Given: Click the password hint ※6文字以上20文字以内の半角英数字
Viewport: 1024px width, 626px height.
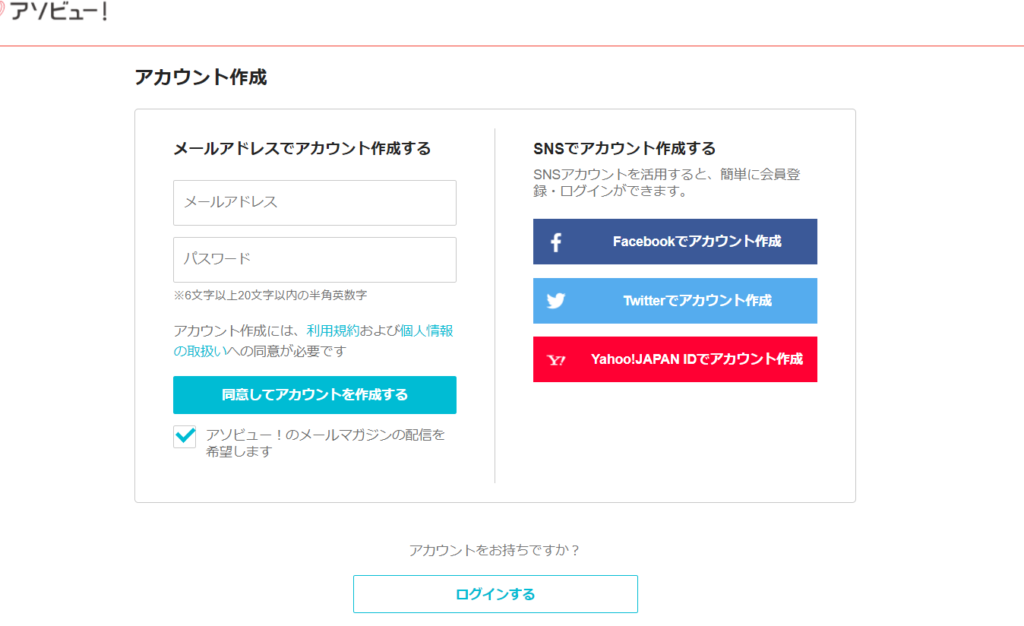Looking at the screenshot, I should click(270, 296).
